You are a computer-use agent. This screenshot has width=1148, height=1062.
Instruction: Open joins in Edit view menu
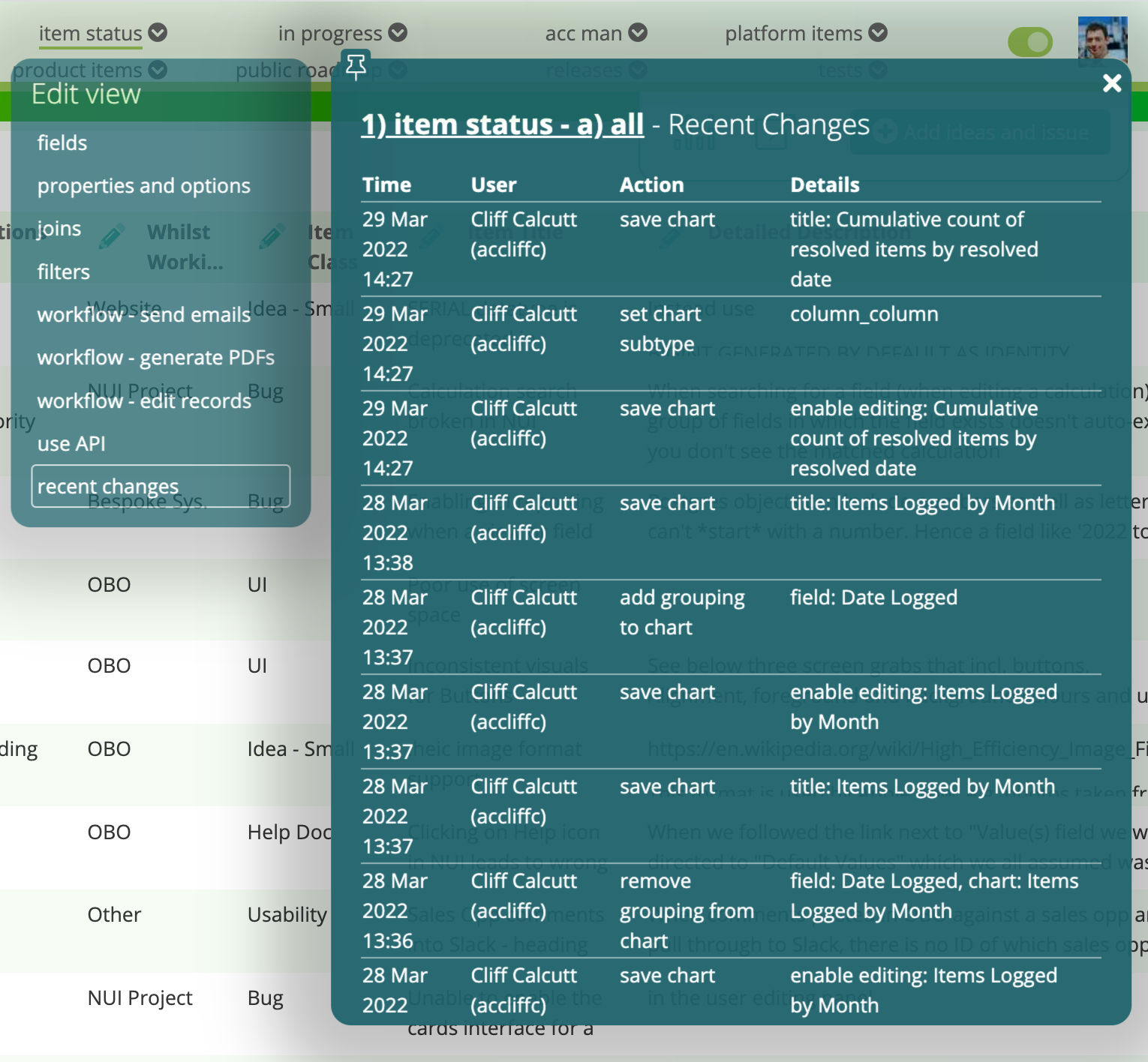click(59, 229)
